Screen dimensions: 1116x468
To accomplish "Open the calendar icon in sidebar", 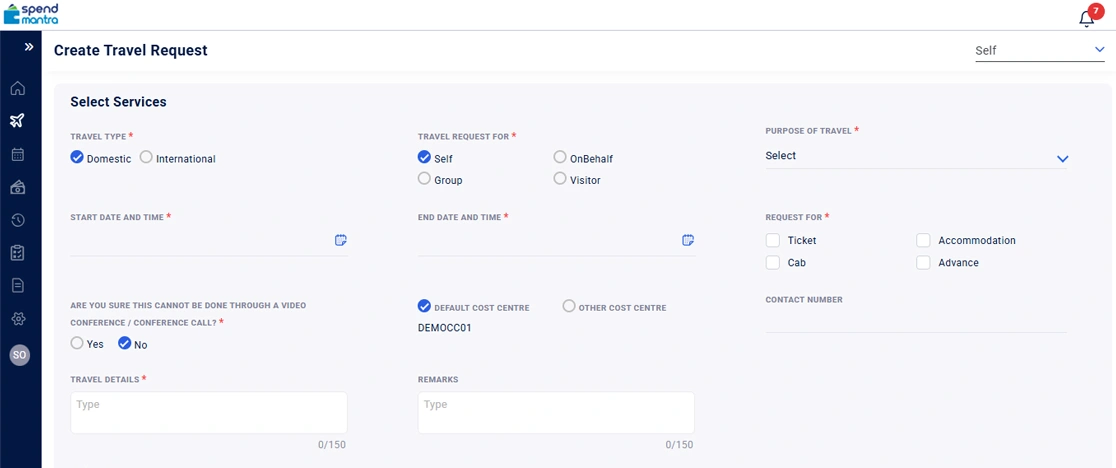I will 18,154.
